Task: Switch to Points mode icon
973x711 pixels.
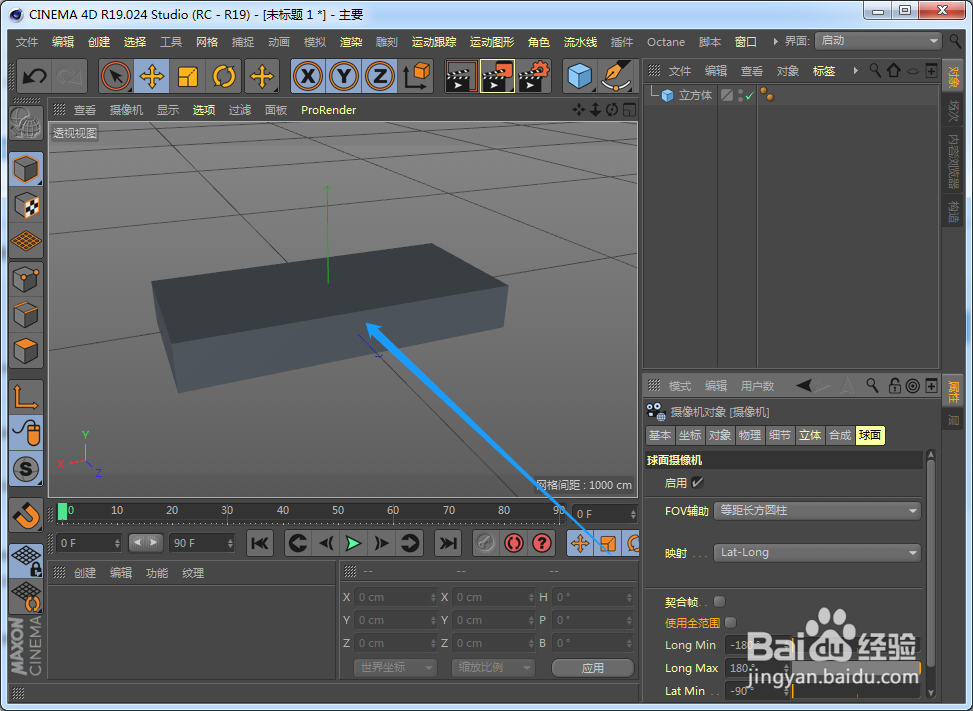Action: (25, 279)
